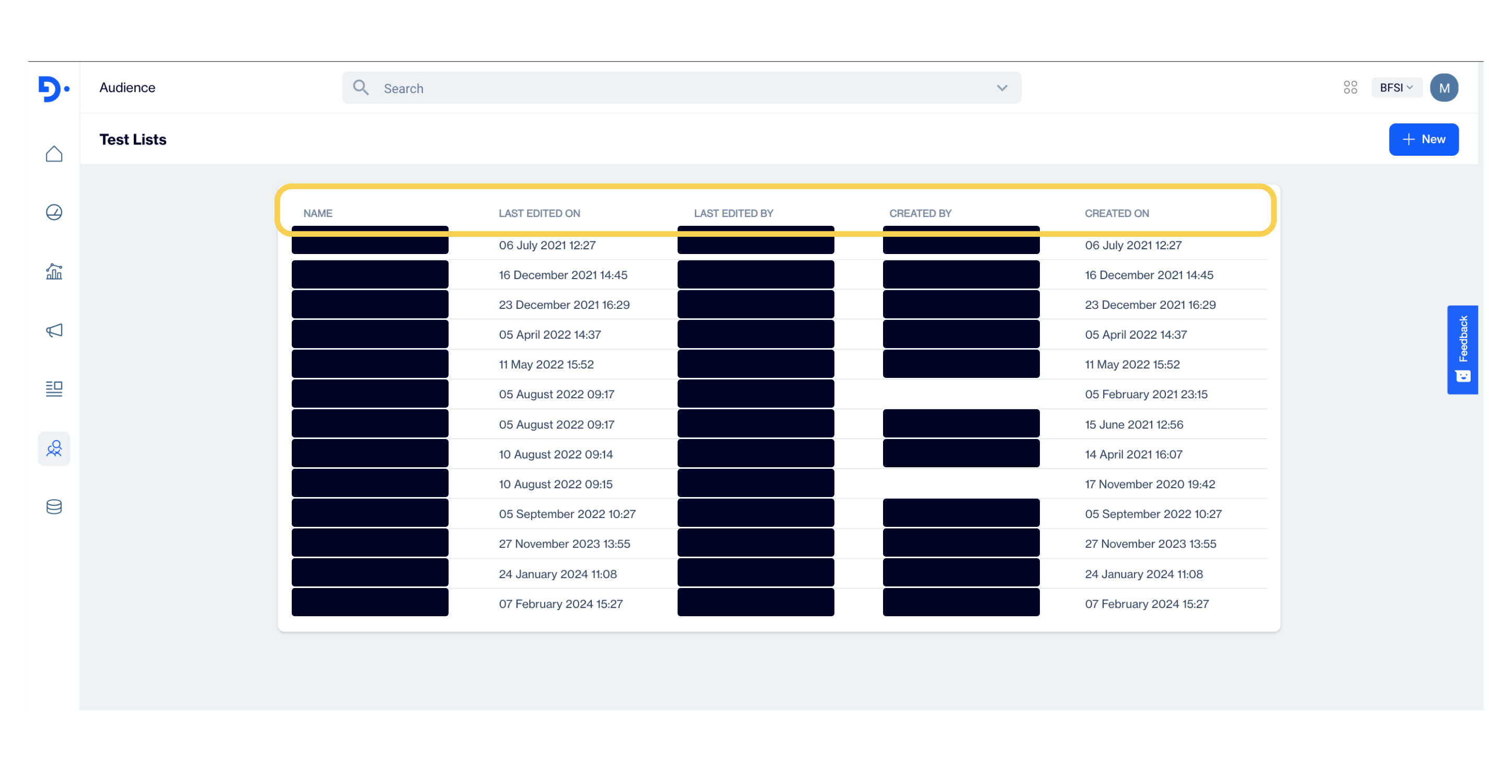
Task: Click the search magnifier icon
Action: pyautogui.click(x=360, y=88)
